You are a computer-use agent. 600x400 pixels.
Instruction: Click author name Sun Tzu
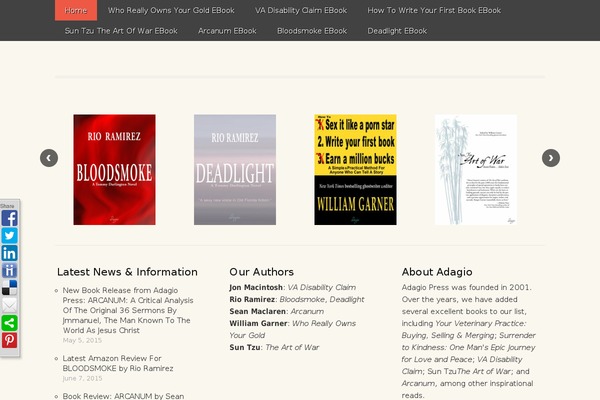tap(245, 347)
